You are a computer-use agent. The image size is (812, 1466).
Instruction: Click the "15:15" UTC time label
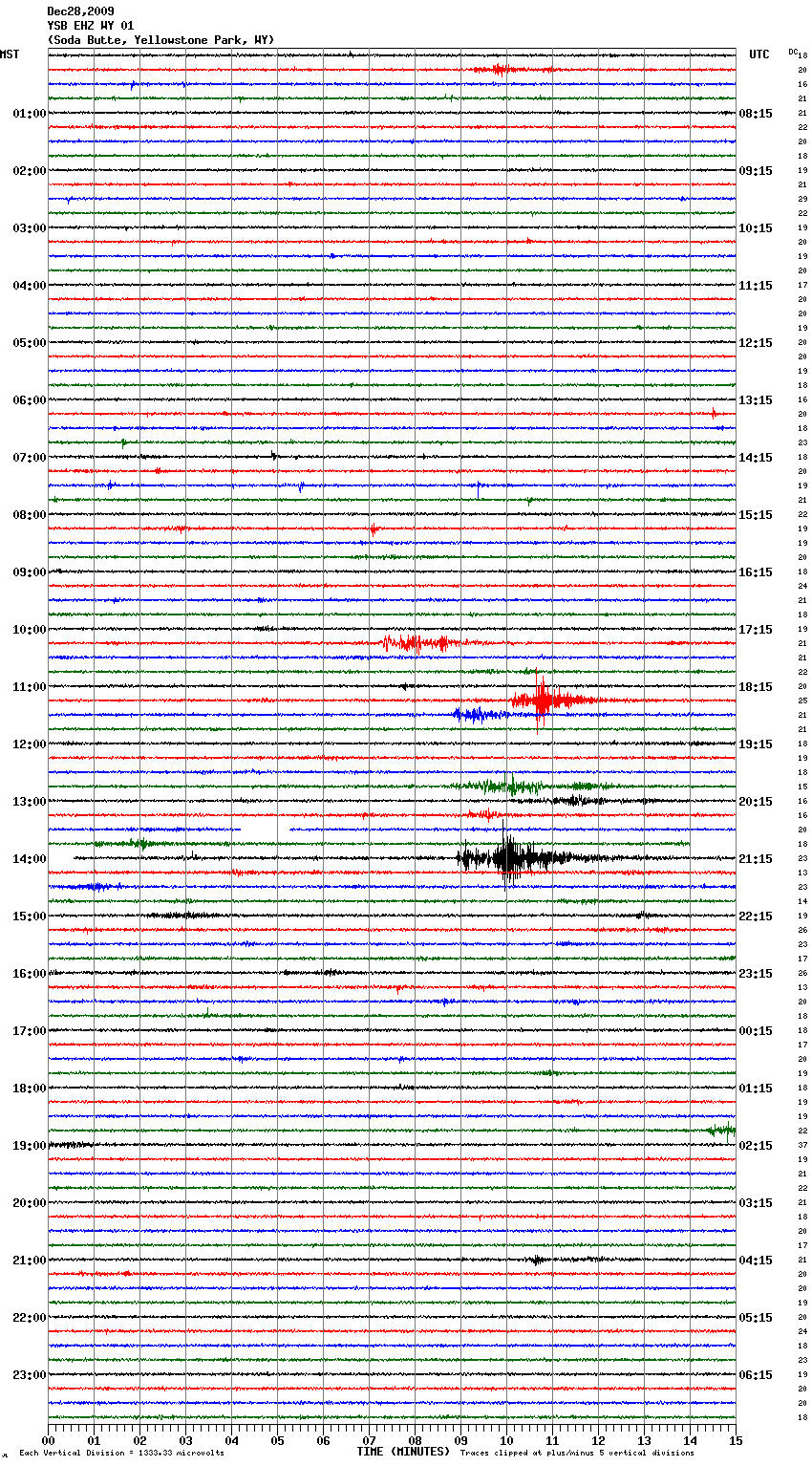click(x=756, y=515)
